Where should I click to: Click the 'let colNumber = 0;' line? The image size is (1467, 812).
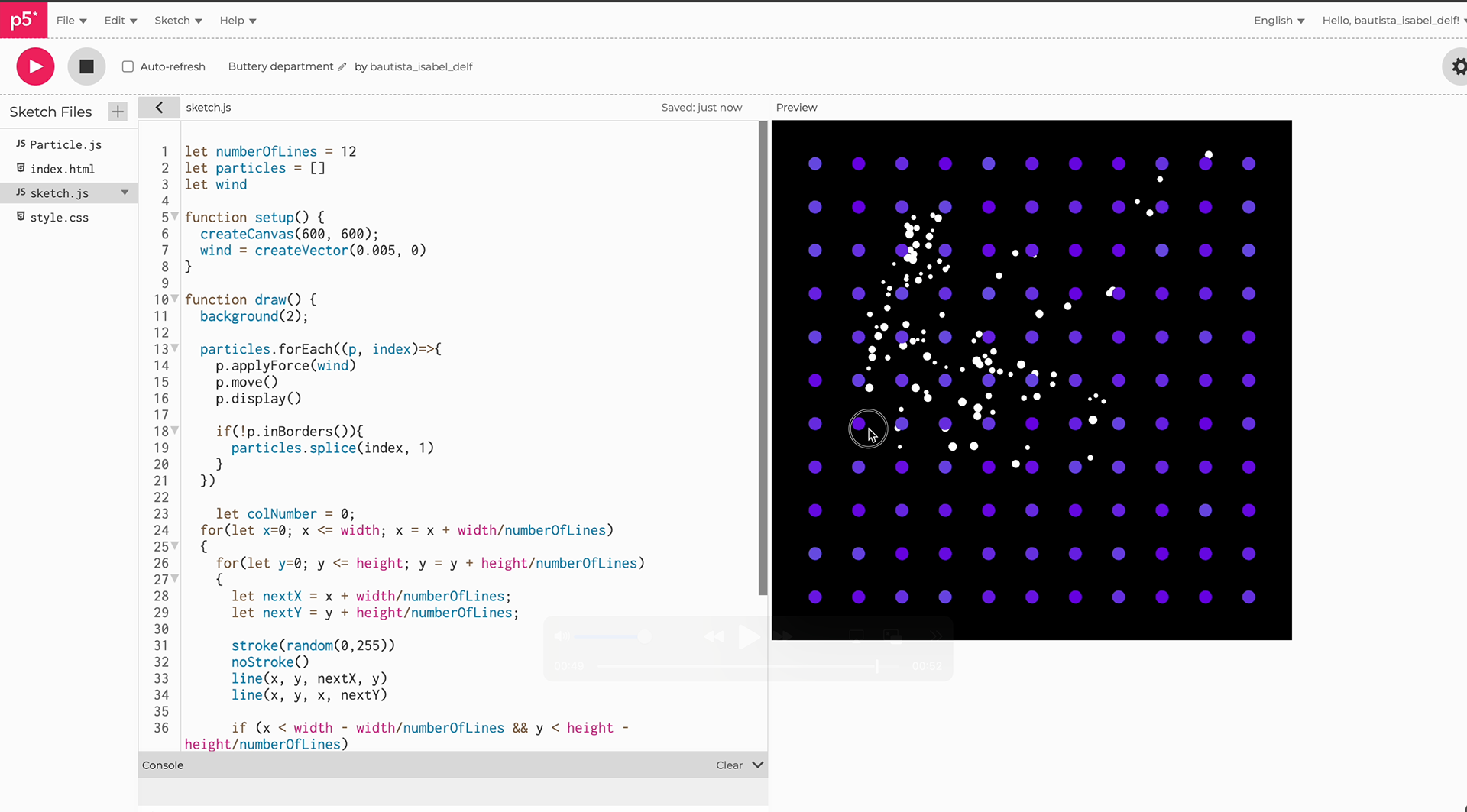(285, 514)
